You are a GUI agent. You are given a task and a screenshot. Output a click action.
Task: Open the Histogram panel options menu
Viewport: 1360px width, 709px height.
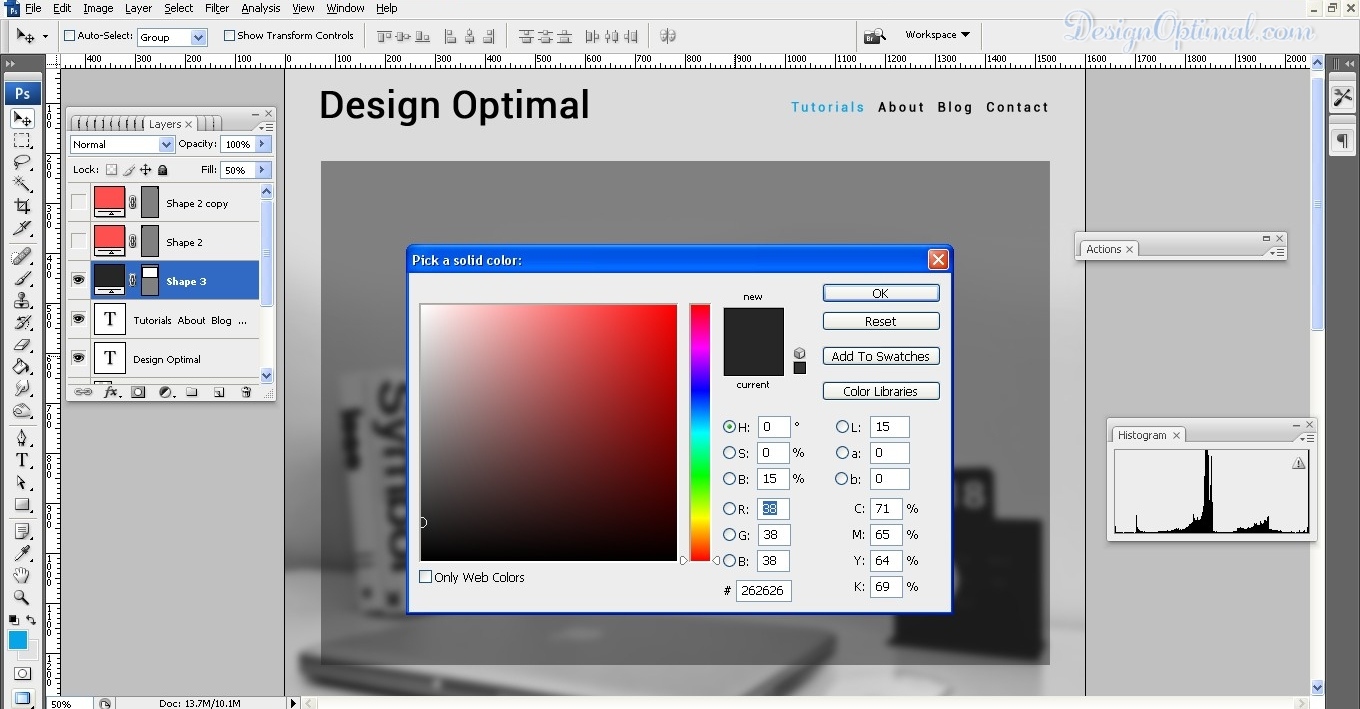pyautogui.click(x=1306, y=439)
